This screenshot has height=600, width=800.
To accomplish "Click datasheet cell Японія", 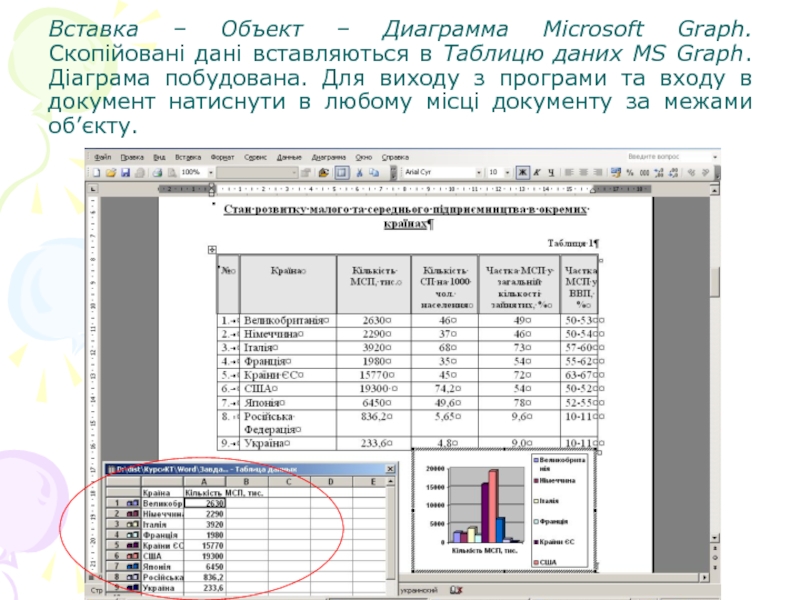I will (x=162, y=567).
